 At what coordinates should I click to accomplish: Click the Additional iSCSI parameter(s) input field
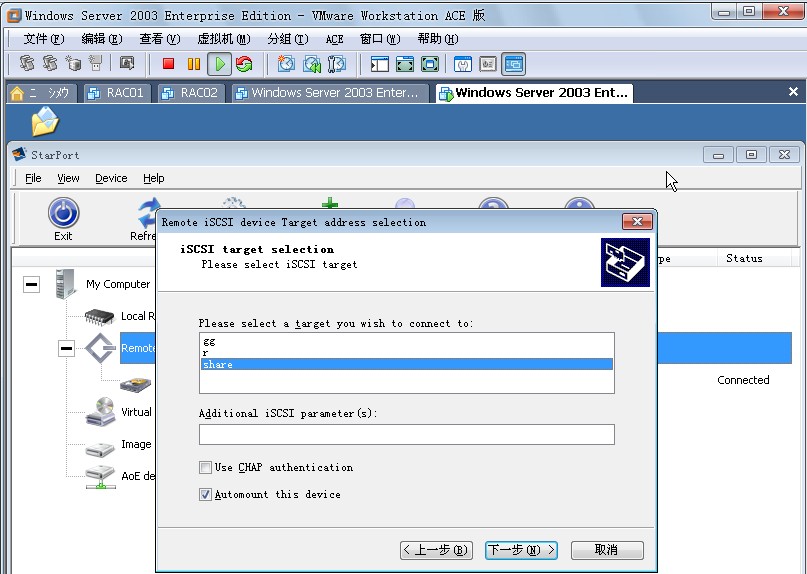coord(407,434)
